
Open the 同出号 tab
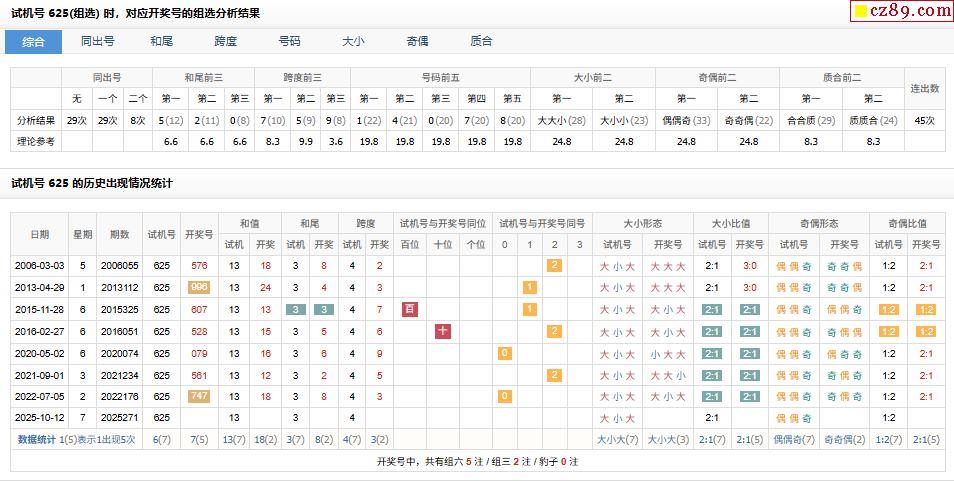[97, 41]
